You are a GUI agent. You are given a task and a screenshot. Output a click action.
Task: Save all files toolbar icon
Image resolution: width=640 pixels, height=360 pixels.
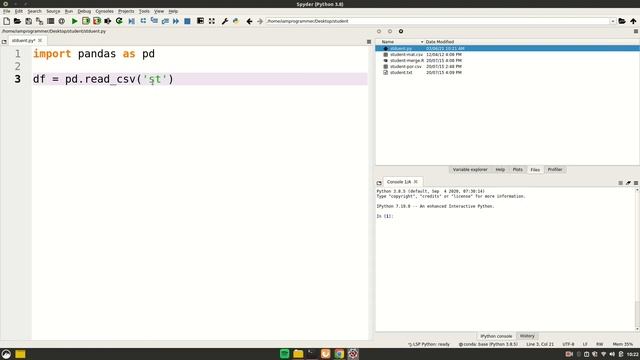[40, 21]
